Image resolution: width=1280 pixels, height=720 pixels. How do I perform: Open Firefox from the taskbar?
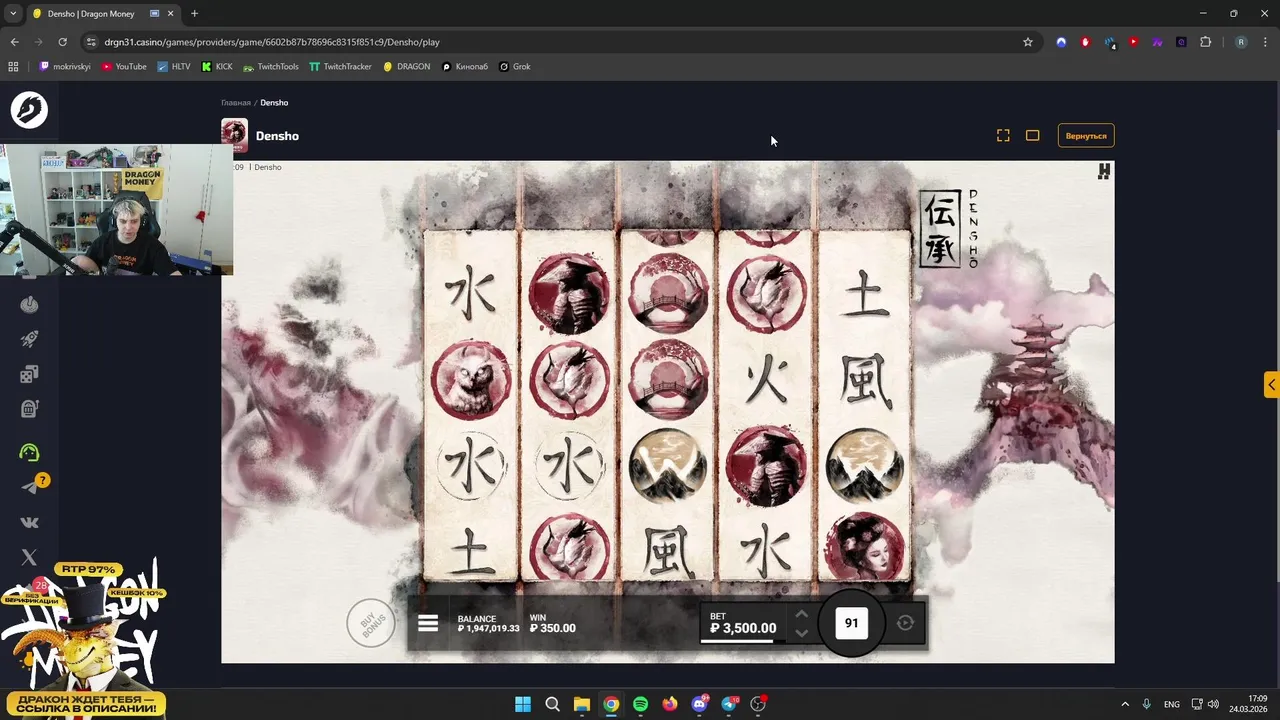(x=670, y=704)
